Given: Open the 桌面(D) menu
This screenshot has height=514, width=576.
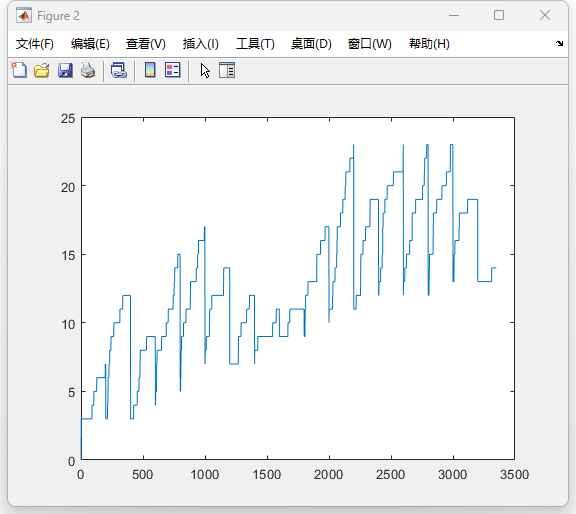Looking at the screenshot, I should click(311, 44).
